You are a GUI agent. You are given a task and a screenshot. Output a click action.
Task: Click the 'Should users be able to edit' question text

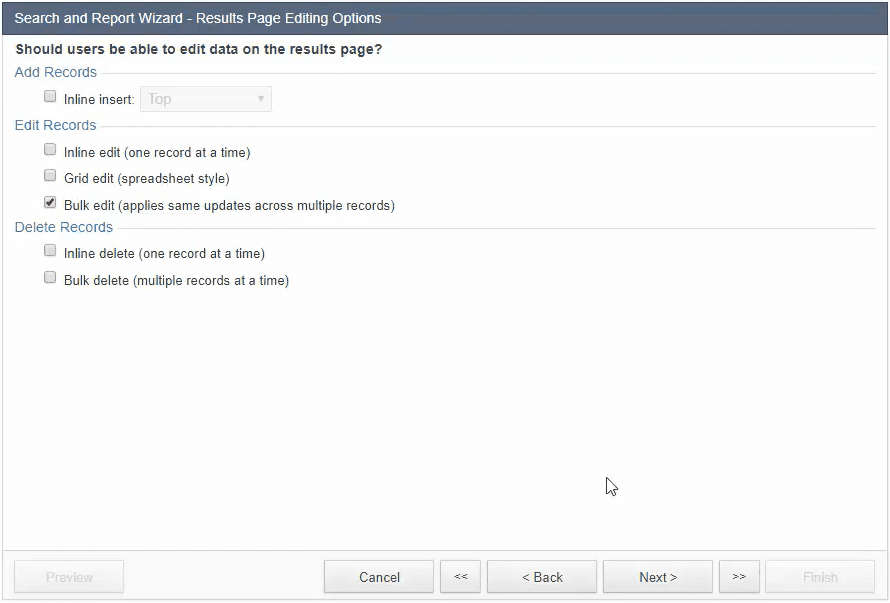click(x=199, y=49)
